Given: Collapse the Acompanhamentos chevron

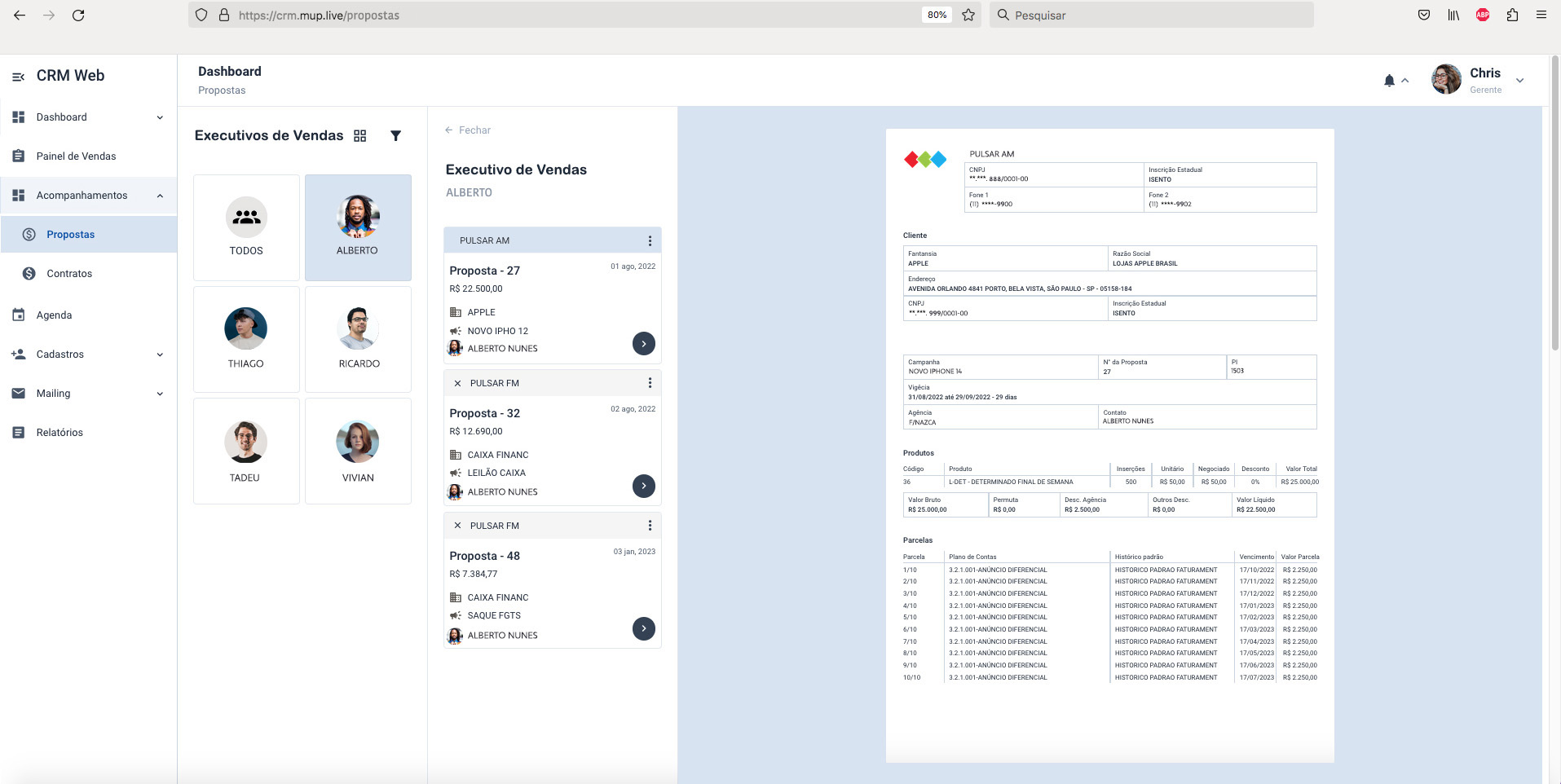Looking at the screenshot, I should [x=160, y=196].
